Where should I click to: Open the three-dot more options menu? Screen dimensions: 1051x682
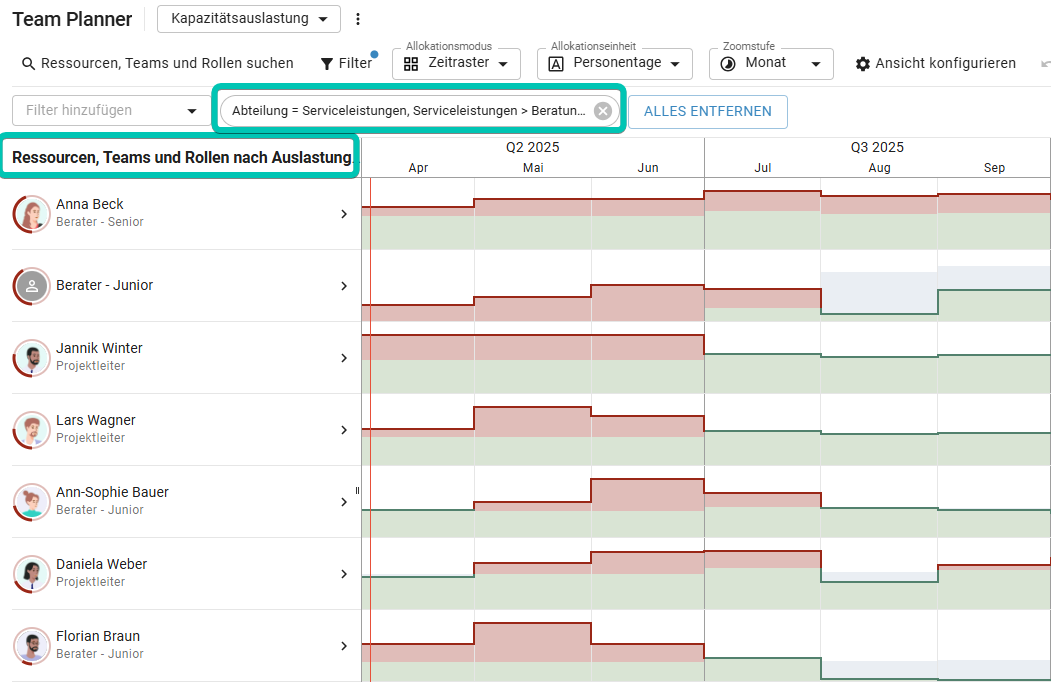point(358,19)
